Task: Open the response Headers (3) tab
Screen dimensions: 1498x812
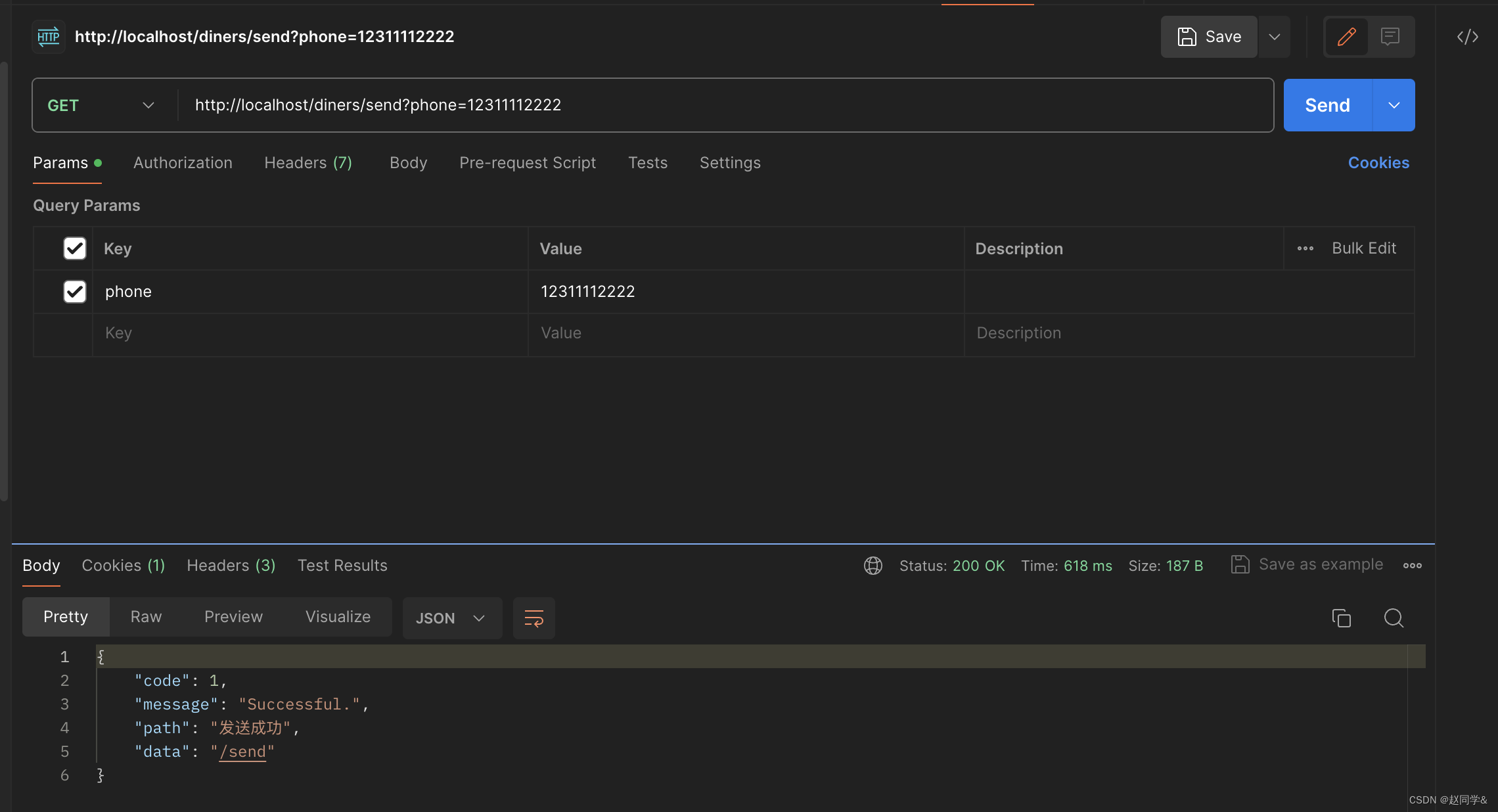Action: pos(231,566)
